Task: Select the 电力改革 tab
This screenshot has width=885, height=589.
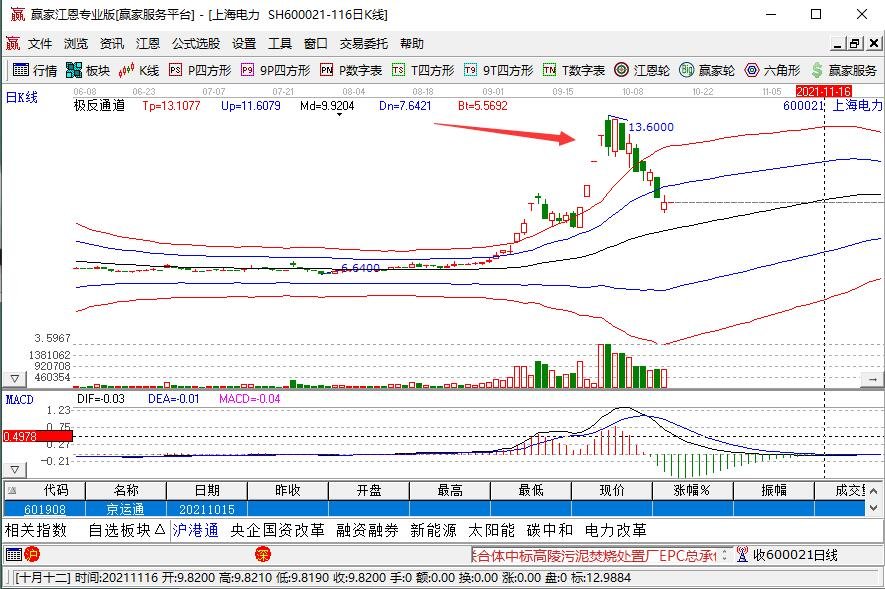Action: pyautogui.click(x=616, y=530)
